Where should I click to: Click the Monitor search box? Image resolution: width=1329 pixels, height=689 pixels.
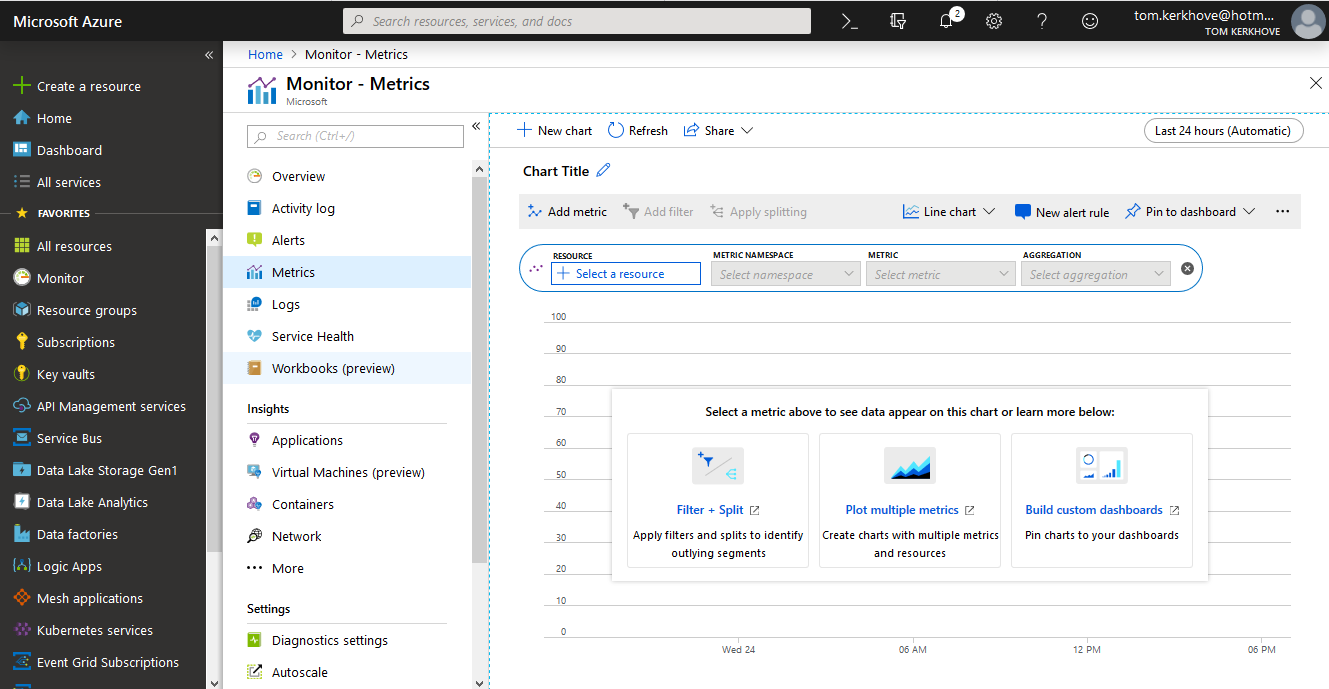point(356,136)
